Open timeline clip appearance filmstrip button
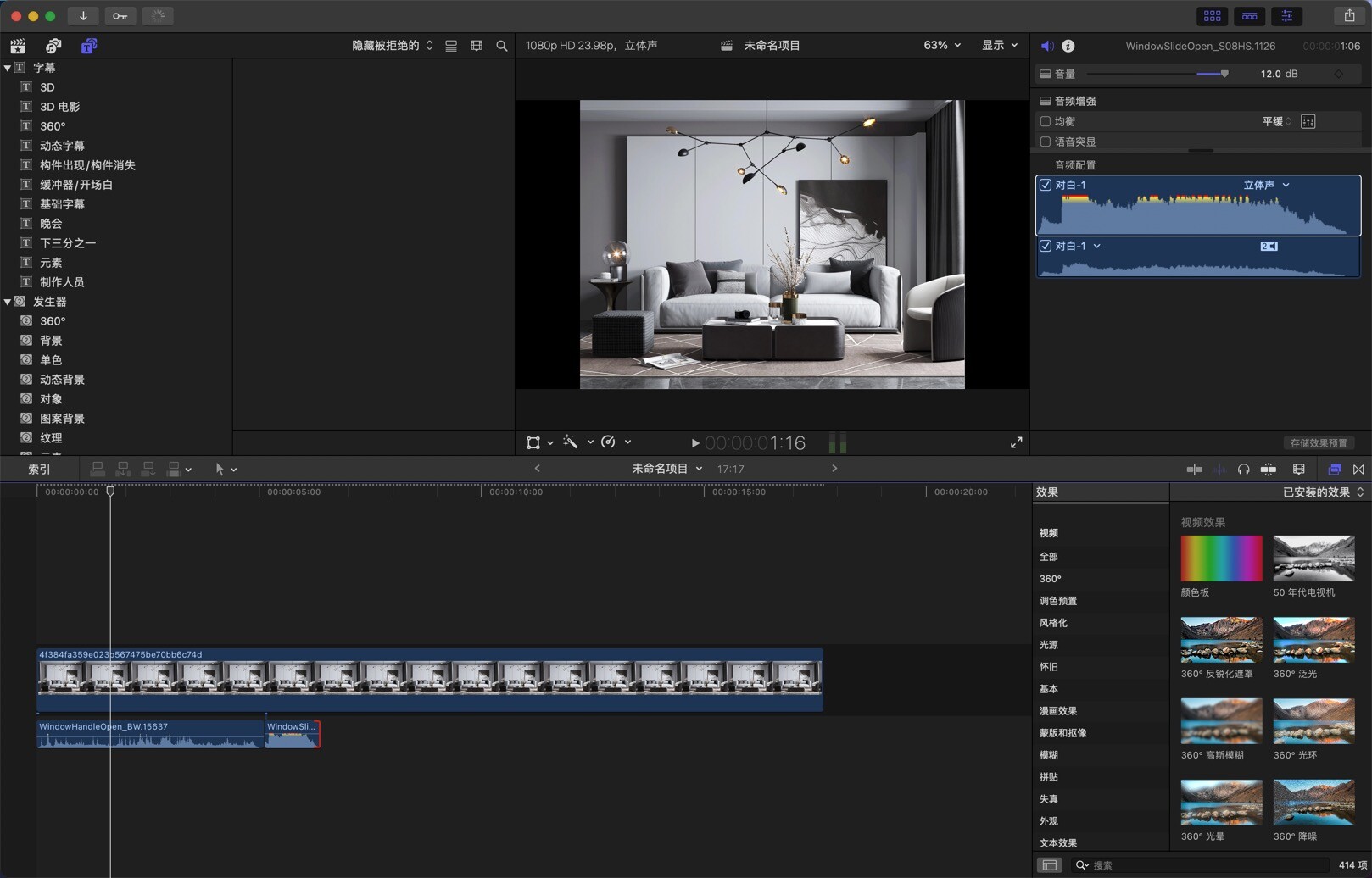The height and width of the screenshot is (878, 1372). (1298, 470)
